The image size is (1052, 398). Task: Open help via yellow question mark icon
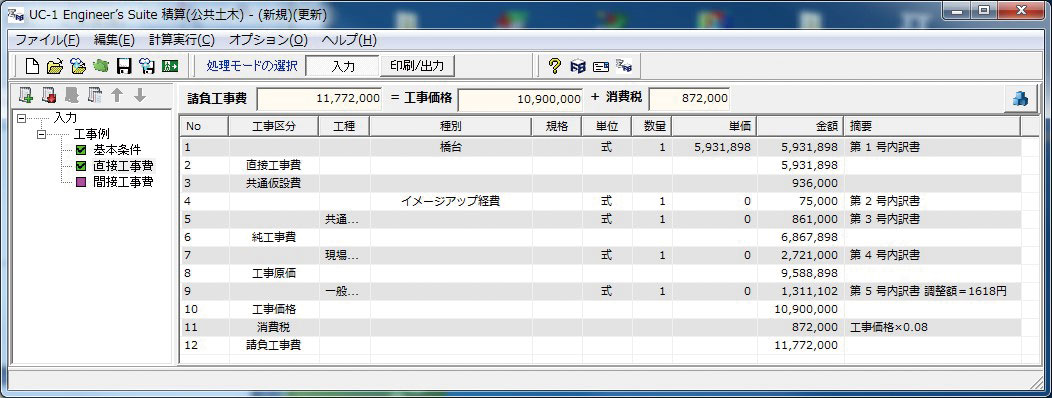pyautogui.click(x=555, y=66)
